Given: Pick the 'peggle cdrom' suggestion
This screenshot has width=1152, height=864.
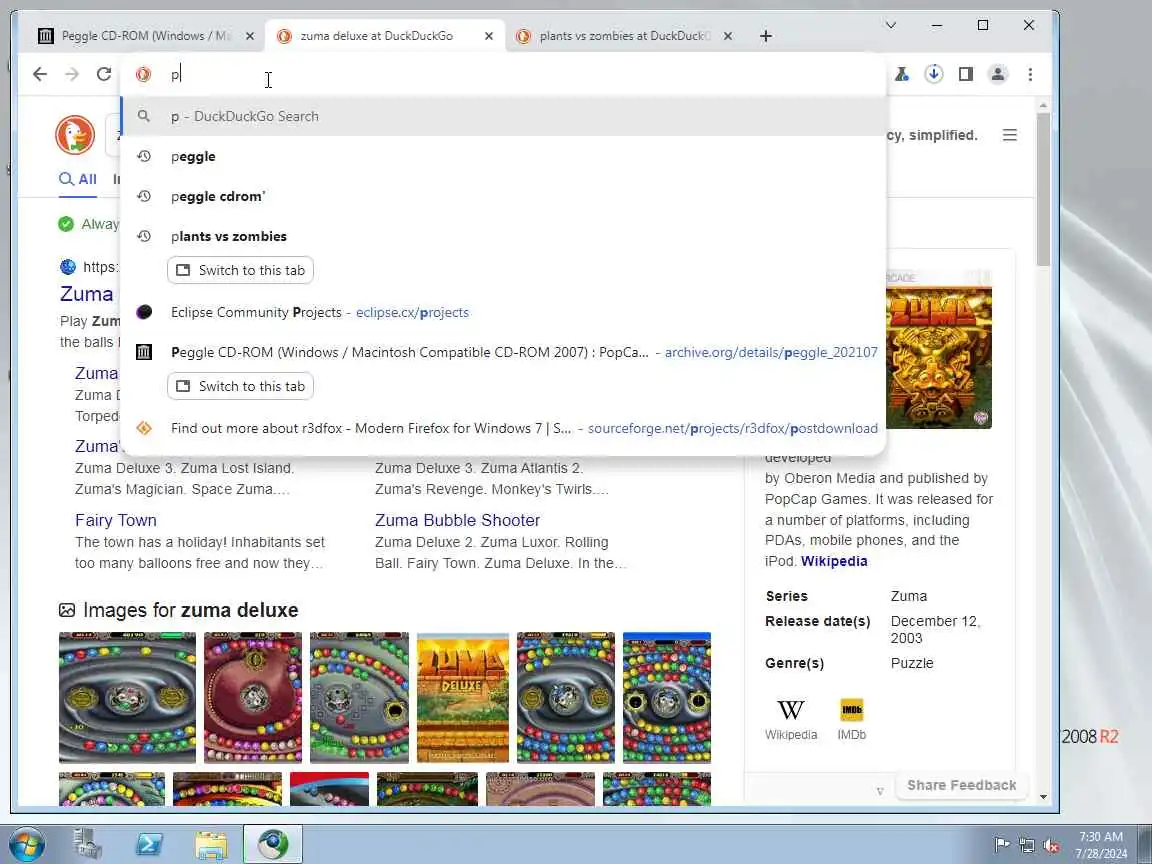Looking at the screenshot, I should click(503, 196).
